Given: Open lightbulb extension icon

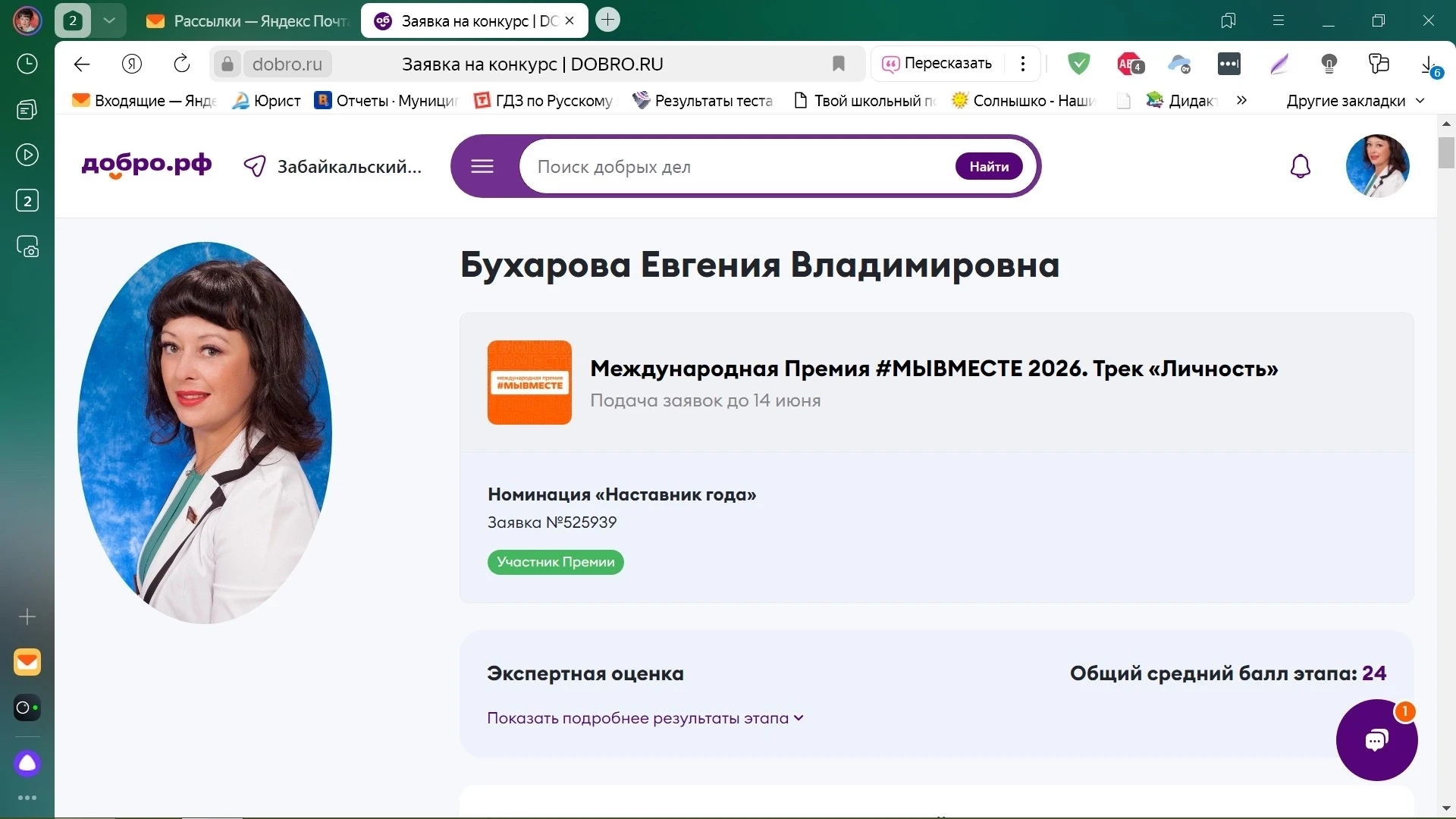Looking at the screenshot, I should 1329,64.
